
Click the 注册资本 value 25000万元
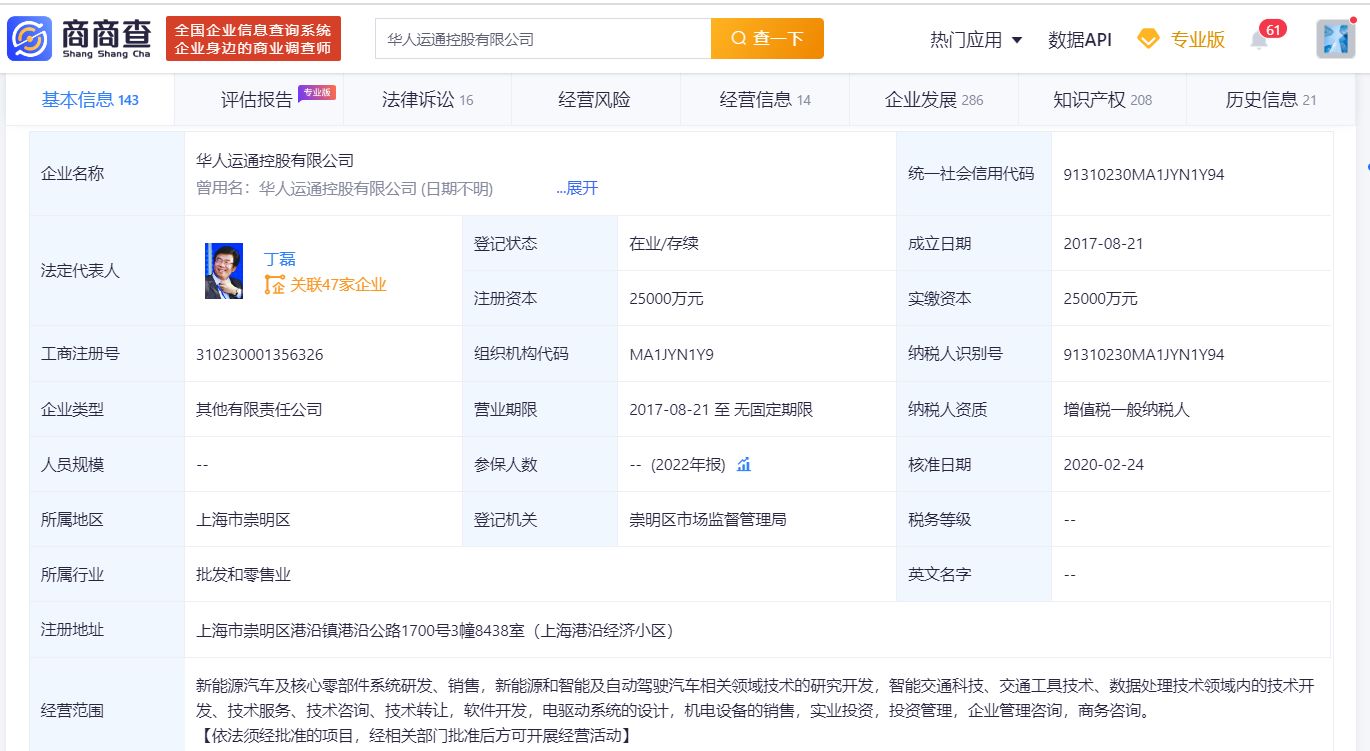[666, 298]
